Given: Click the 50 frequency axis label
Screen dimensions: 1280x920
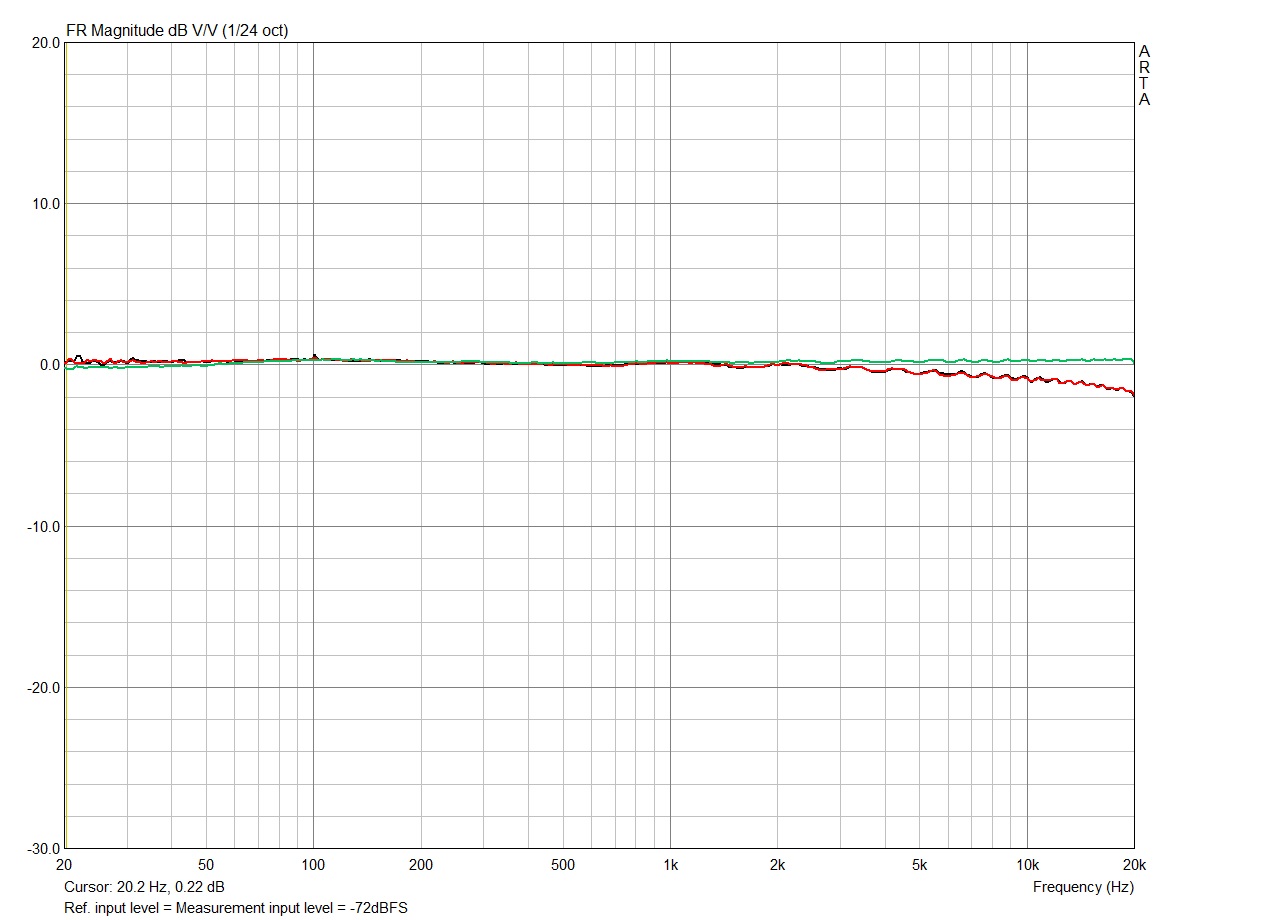Looking at the screenshot, I should pos(206,865).
